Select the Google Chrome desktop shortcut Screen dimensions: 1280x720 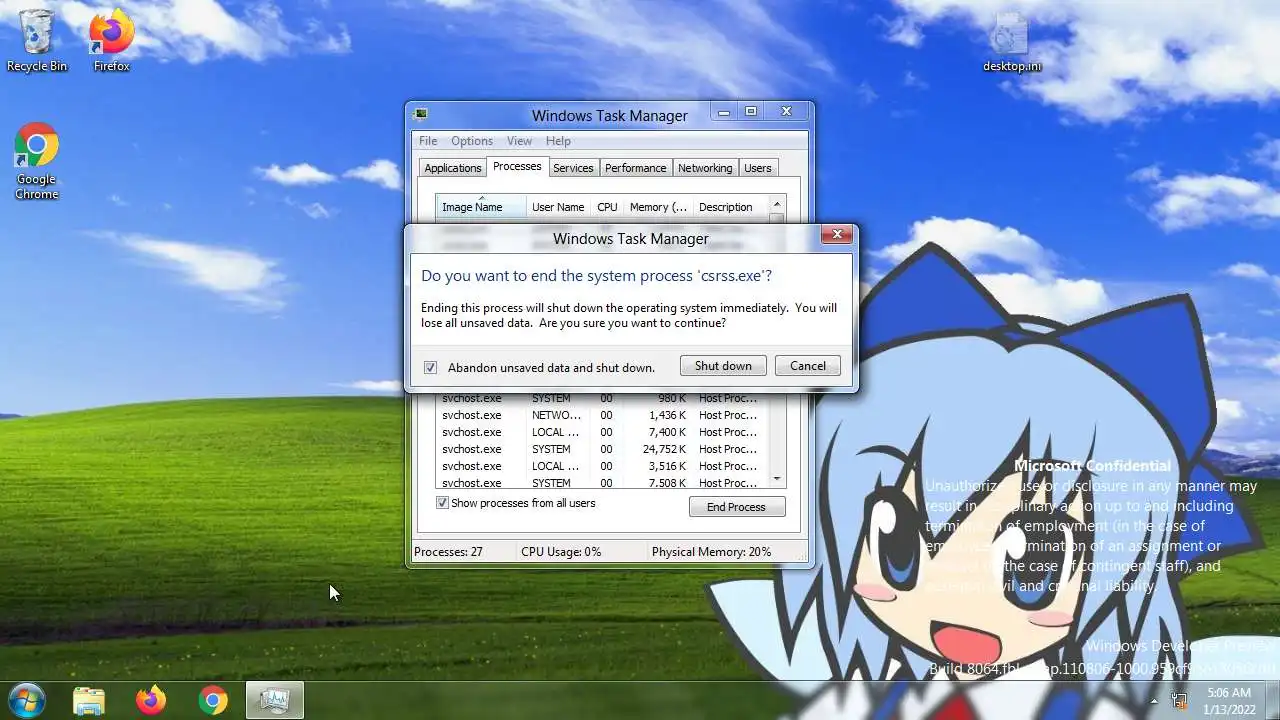[36, 162]
